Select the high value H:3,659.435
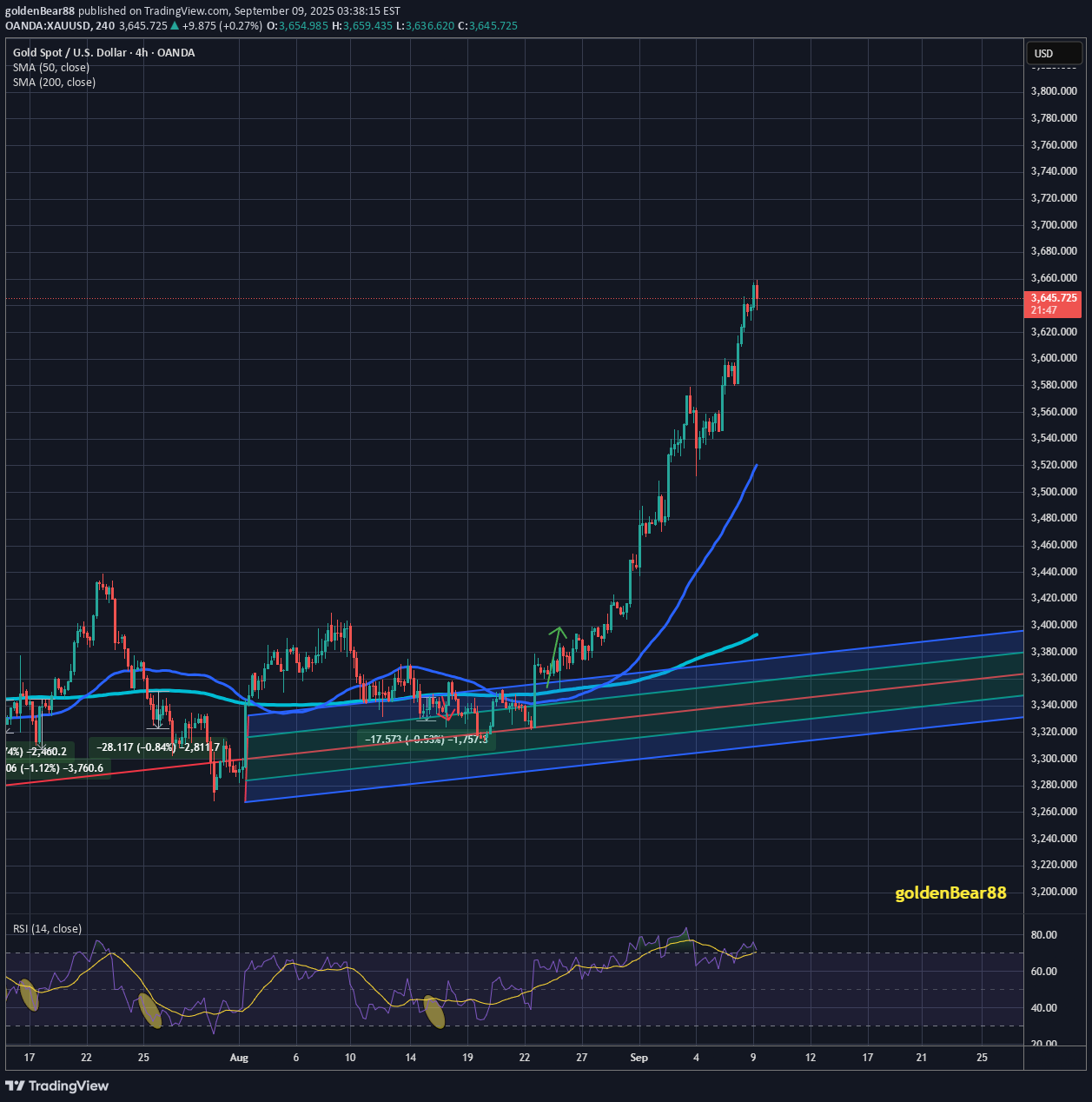Image resolution: width=1092 pixels, height=1102 pixels. click(x=362, y=25)
